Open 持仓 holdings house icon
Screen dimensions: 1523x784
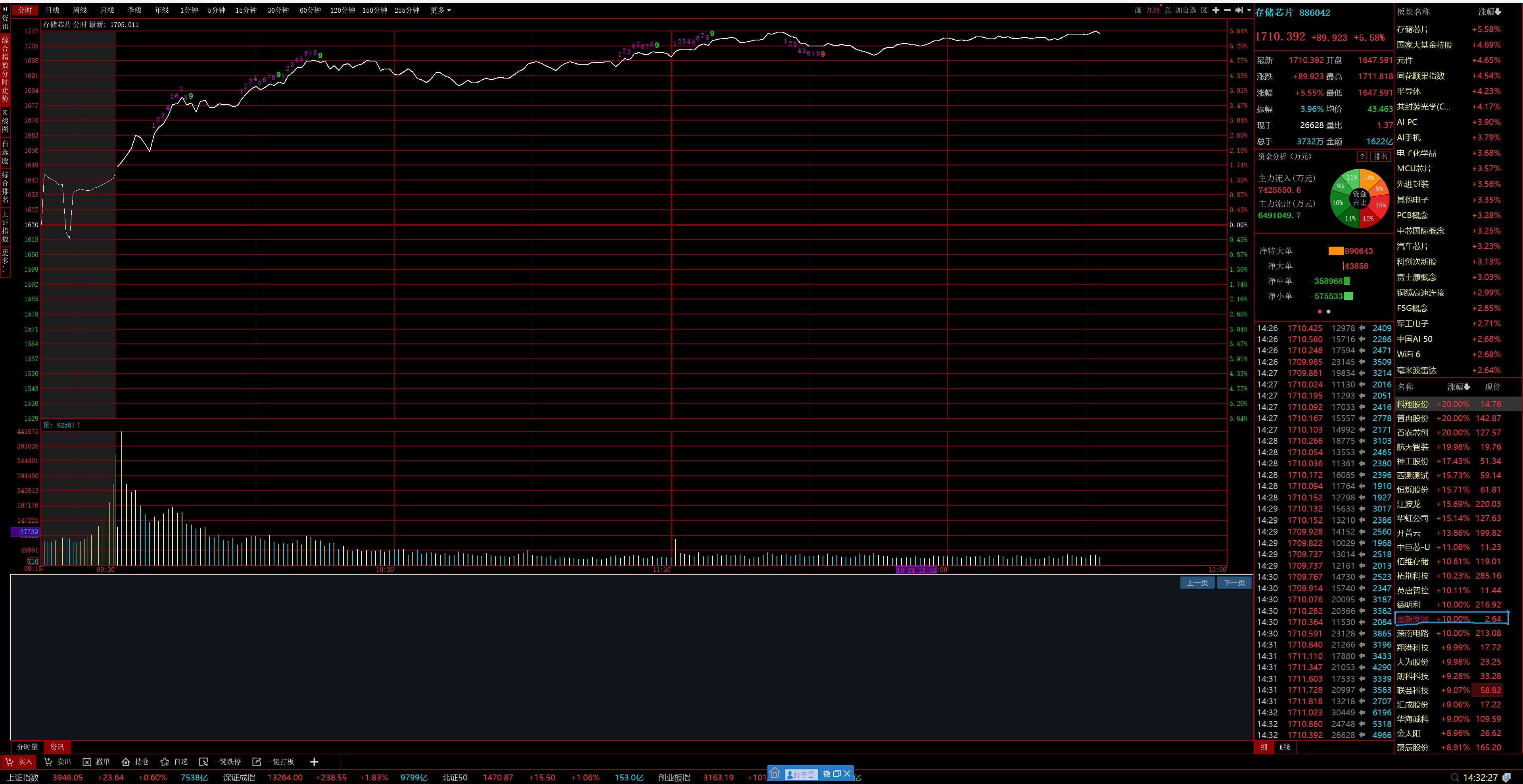point(125,761)
